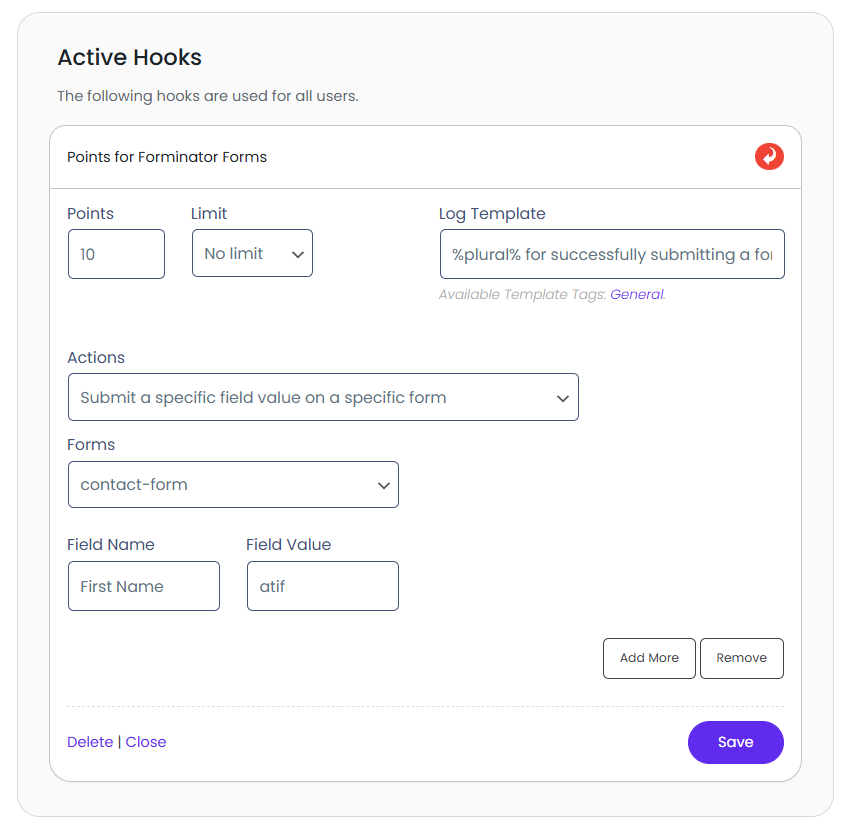The height and width of the screenshot is (829, 857).
Task: Click the Field Value input containing atif
Action: (x=322, y=586)
